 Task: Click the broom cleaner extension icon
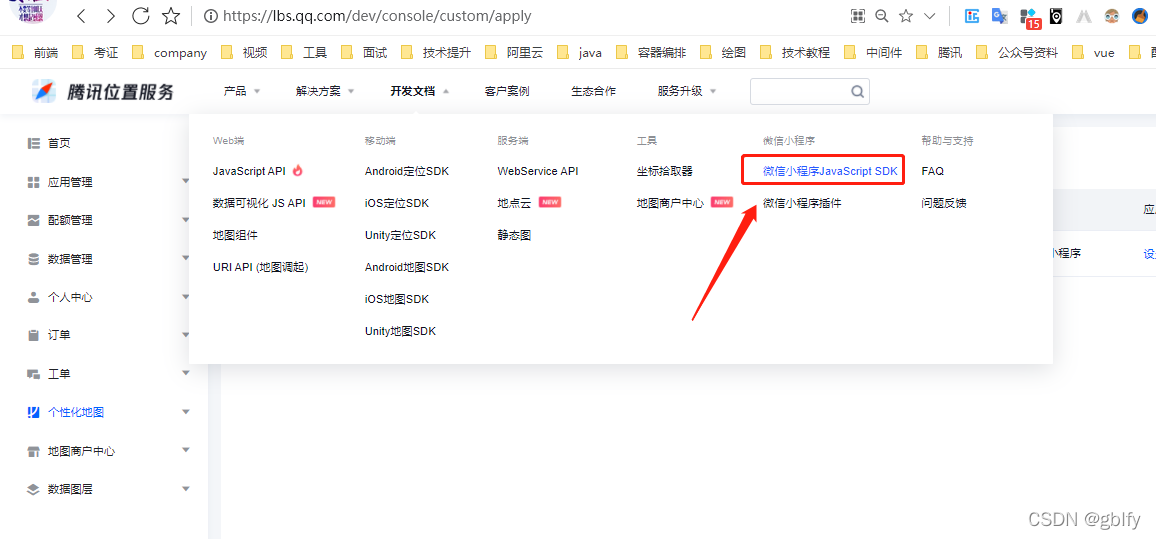pos(1140,15)
